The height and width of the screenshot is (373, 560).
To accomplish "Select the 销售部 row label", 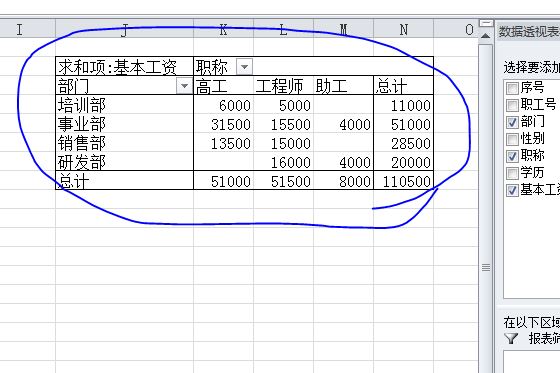I will tap(124, 143).
